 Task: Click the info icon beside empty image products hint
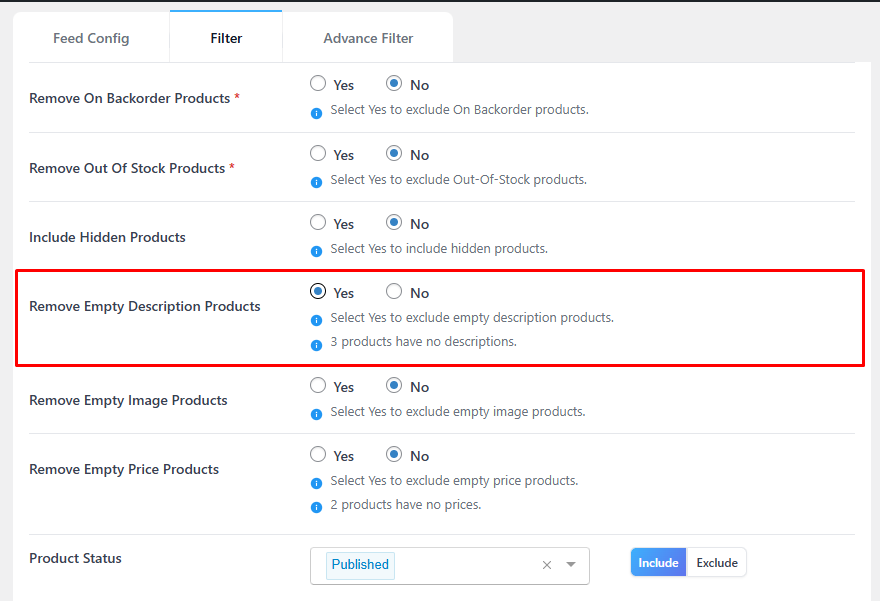pyautogui.click(x=316, y=414)
